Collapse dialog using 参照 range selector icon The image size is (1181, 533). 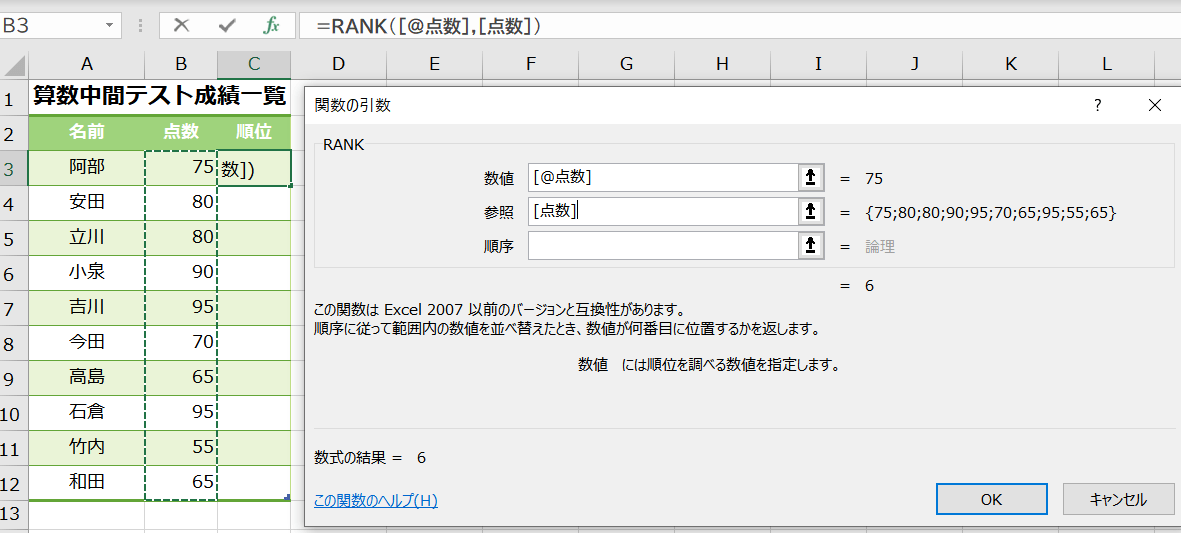(x=811, y=212)
